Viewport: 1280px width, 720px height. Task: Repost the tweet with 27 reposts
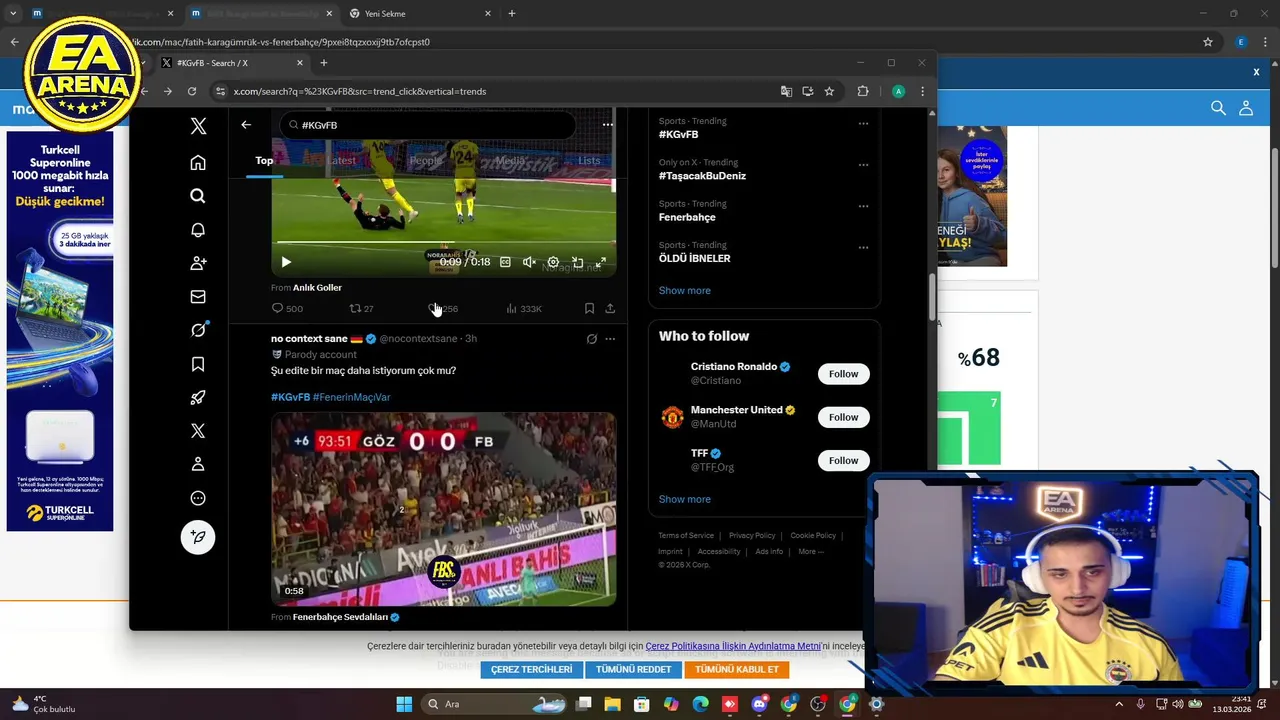tap(361, 309)
